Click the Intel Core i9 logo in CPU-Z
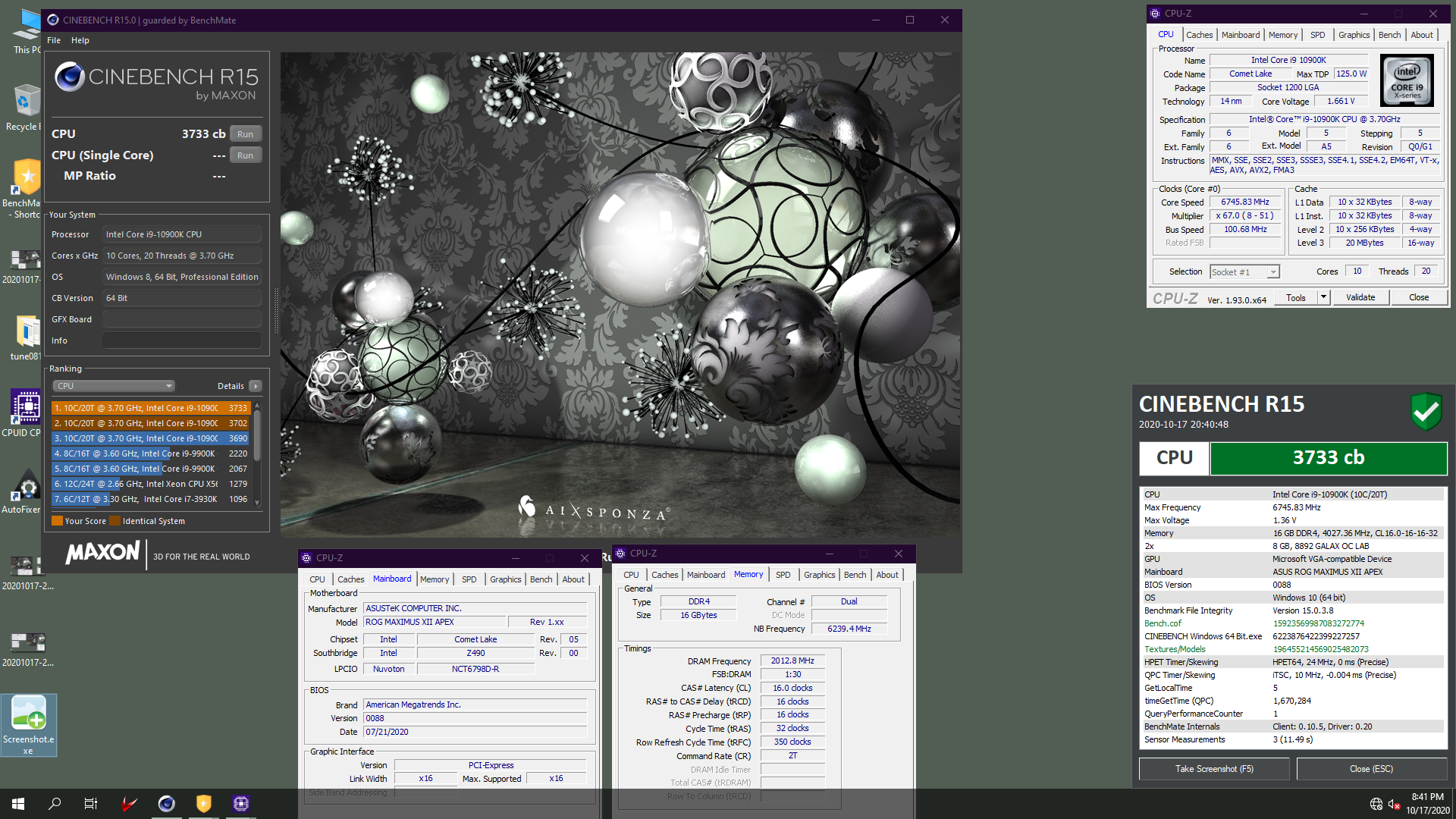This screenshot has width=1456, height=819. [x=1407, y=80]
